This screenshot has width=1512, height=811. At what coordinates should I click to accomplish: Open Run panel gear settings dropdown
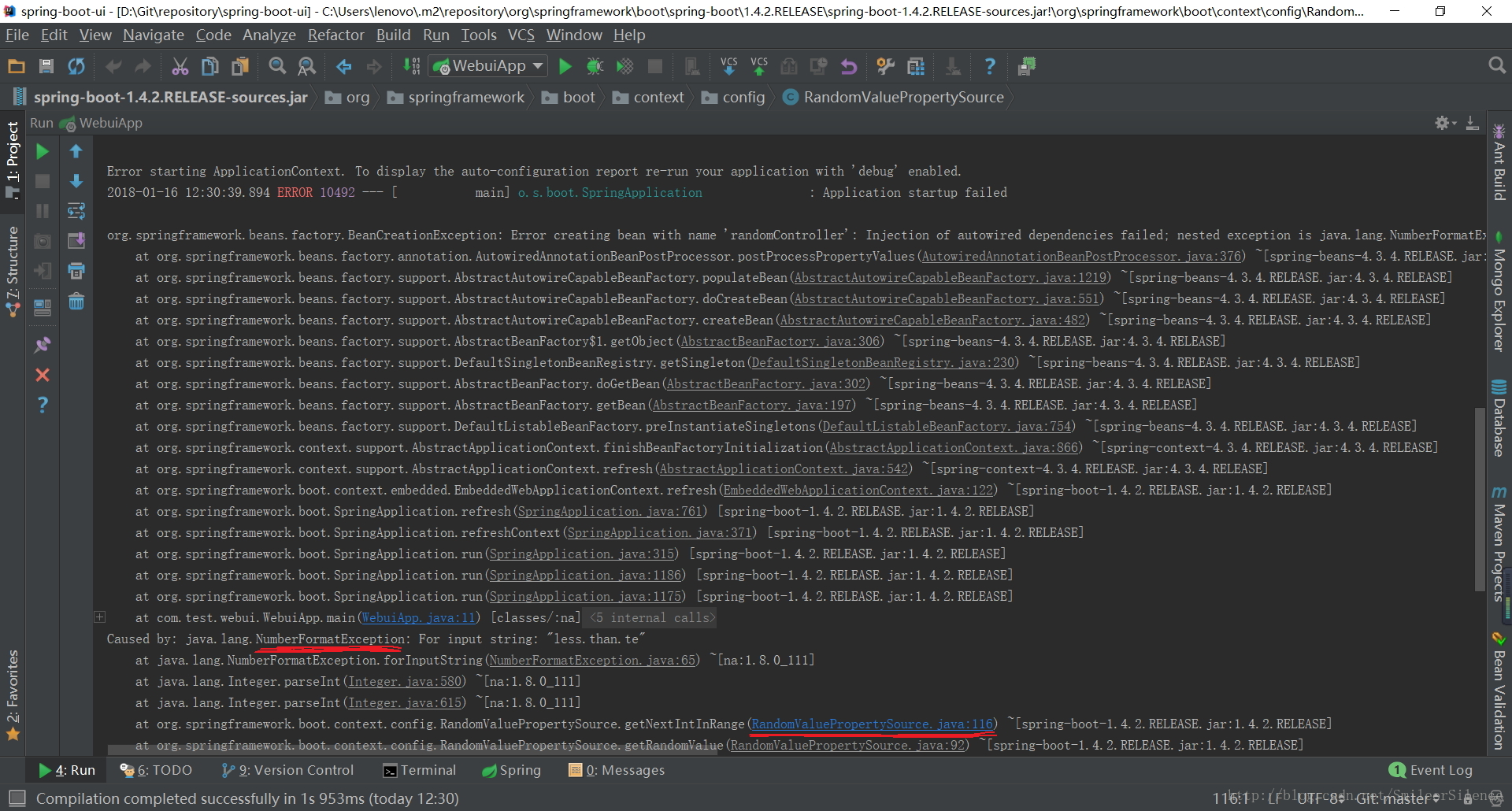(x=1445, y=123)
